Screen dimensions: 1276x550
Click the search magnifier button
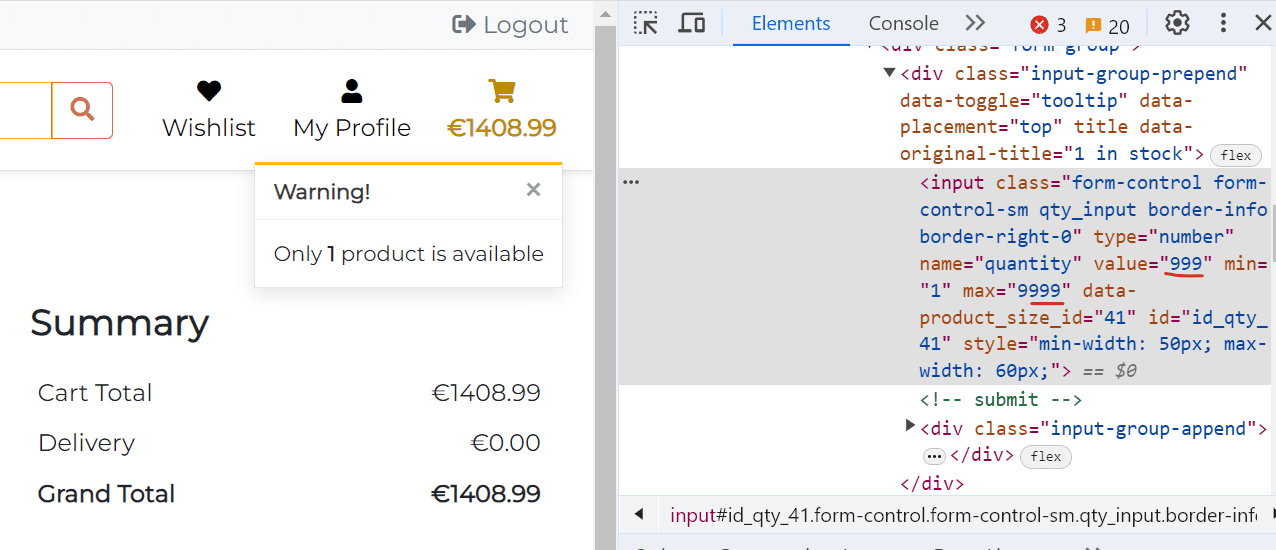[x=82, y=110]
